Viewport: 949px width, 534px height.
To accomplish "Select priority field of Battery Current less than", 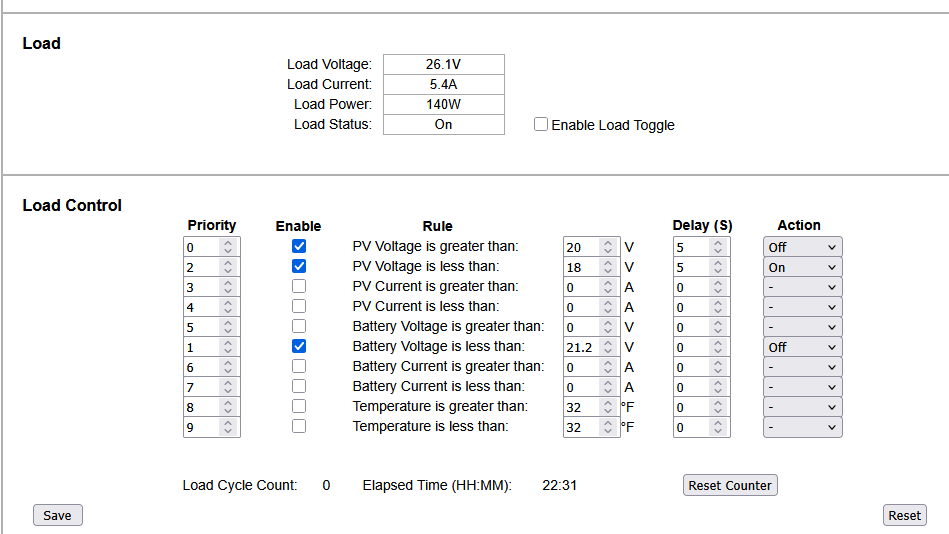I will tap(211, 387).
